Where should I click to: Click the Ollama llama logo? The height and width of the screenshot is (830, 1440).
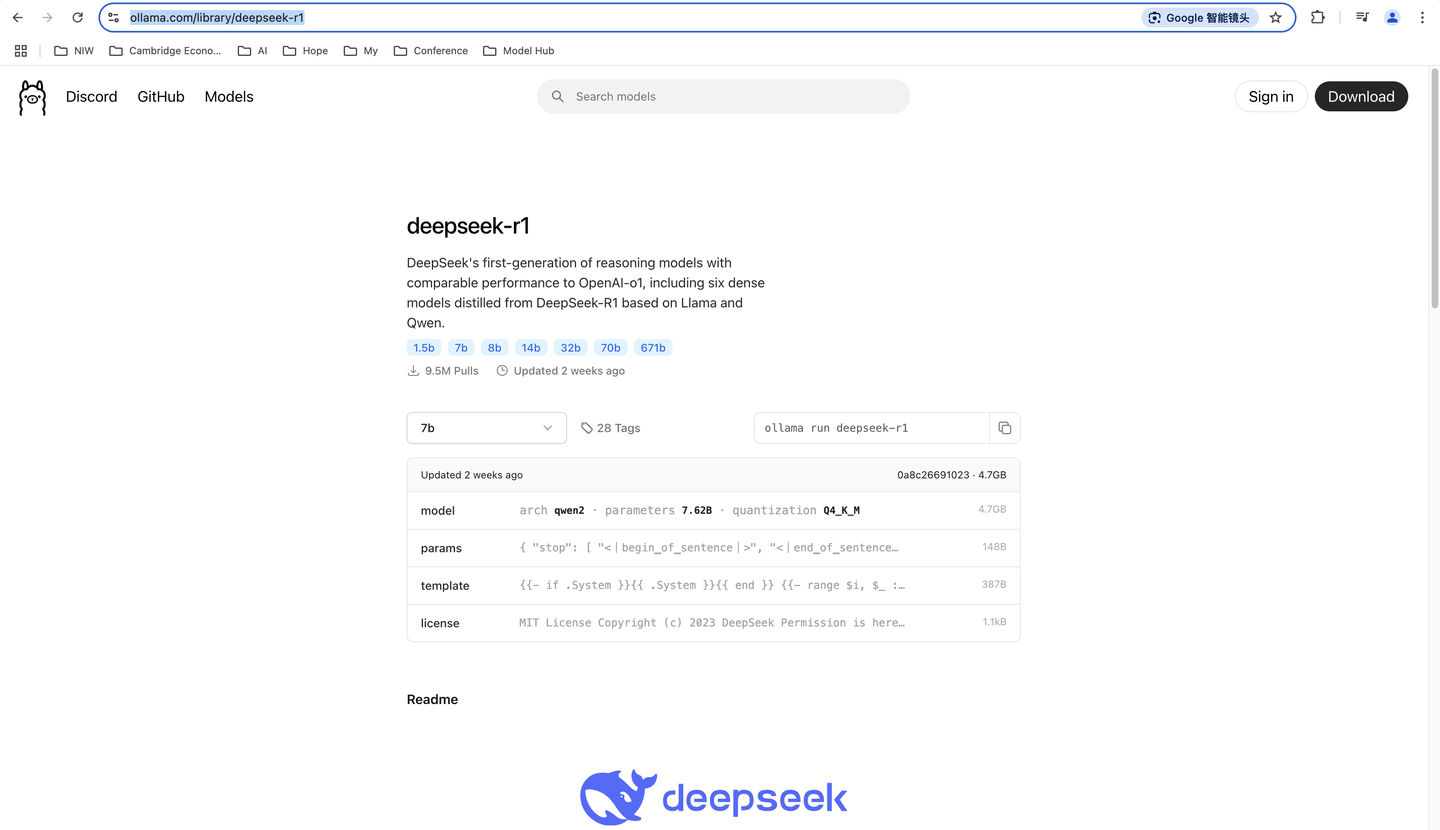coord(33,98)
